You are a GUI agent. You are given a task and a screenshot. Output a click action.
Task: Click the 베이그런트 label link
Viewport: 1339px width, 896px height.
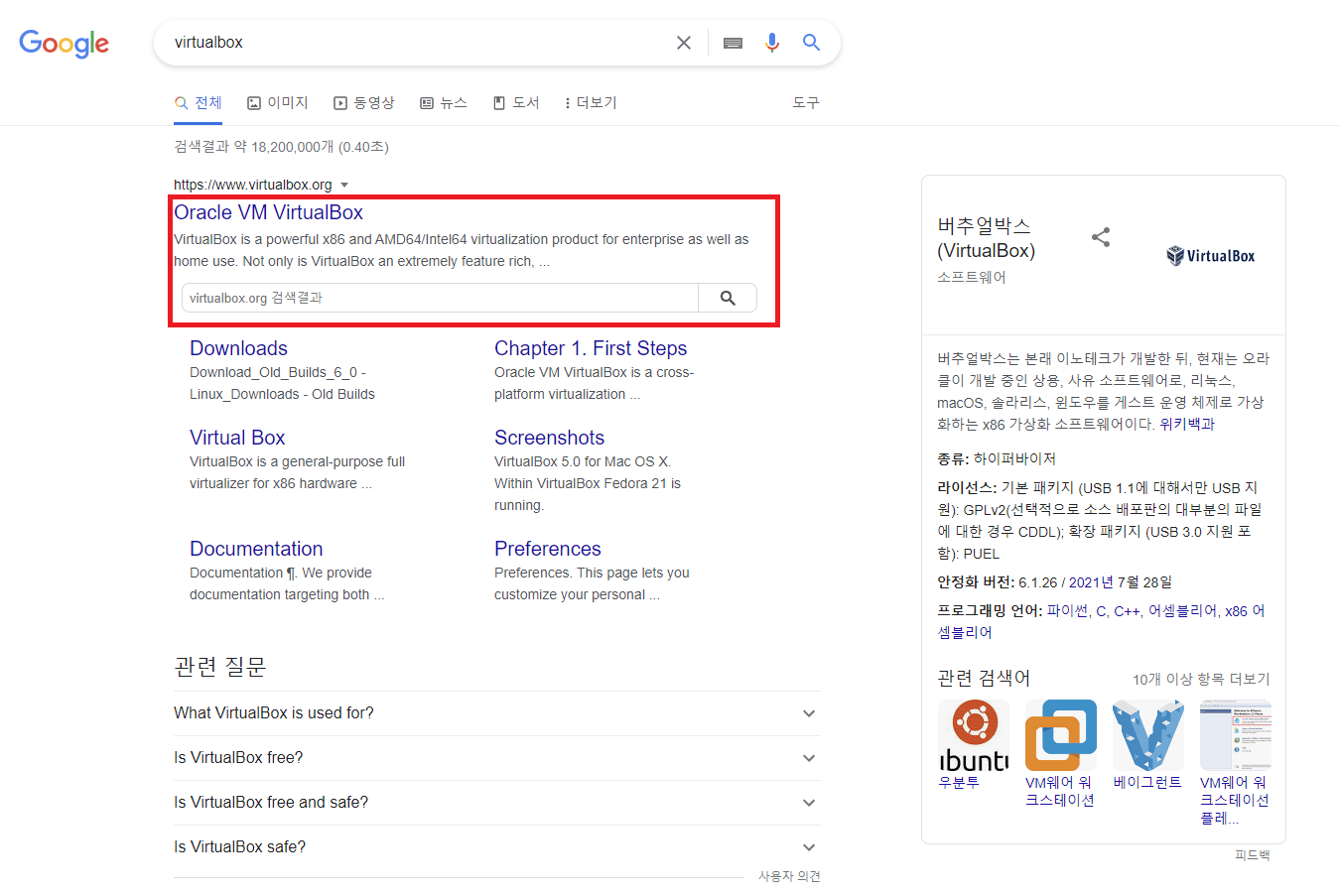click(x=1147, y=782)
